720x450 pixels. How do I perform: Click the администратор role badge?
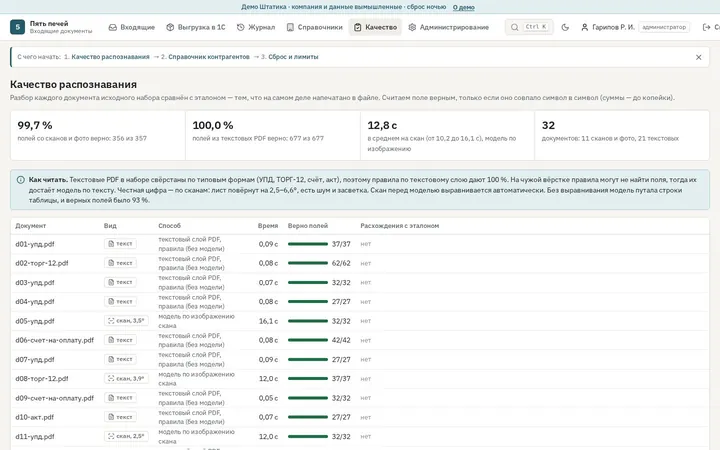[x=664, y=27]
